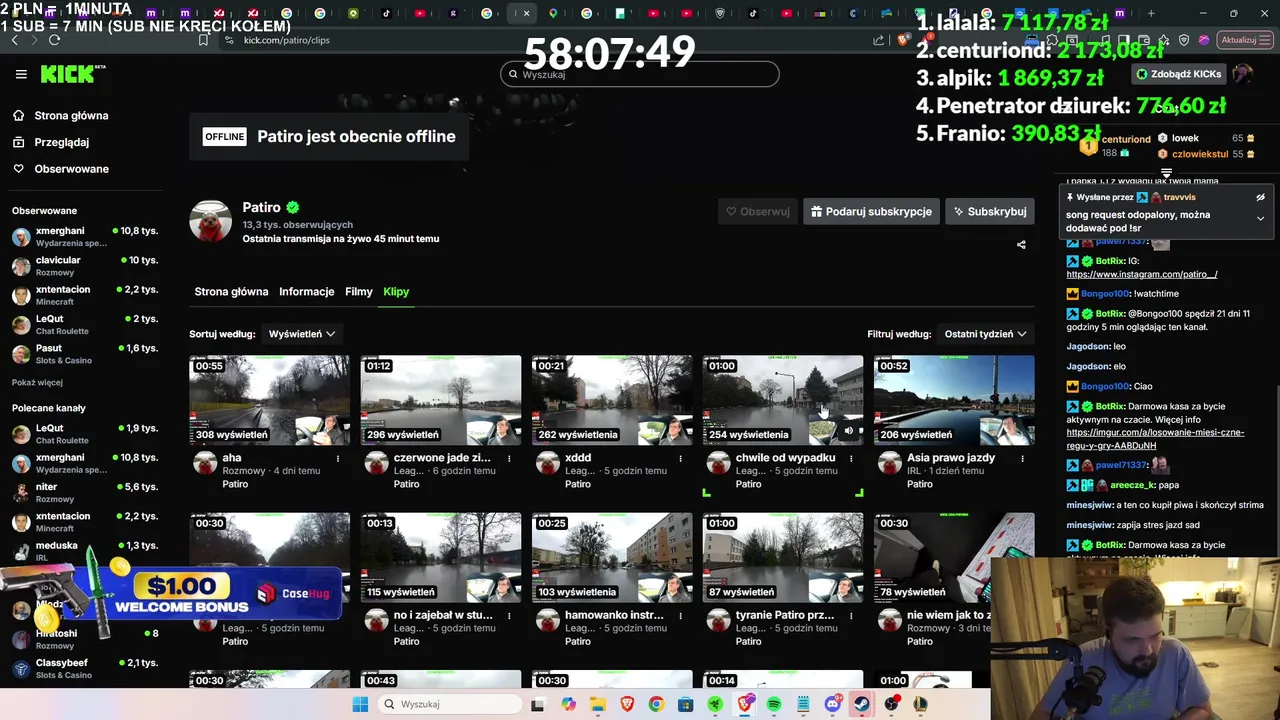Click the taskbar Wyszukaj search box
The height and width of the screenshot is (720, 1280).
pos(448,704)
